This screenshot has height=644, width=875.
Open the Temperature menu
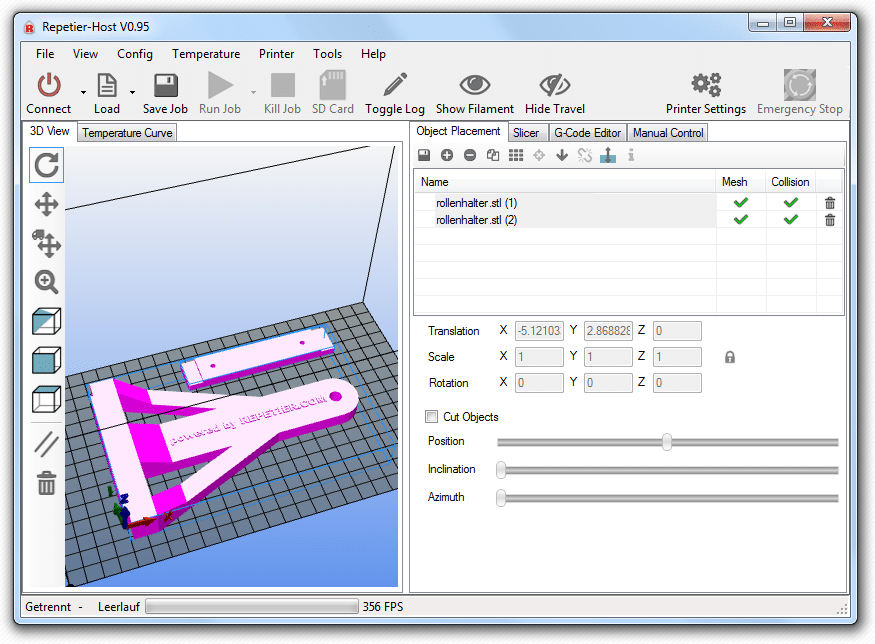coord(206,54)
